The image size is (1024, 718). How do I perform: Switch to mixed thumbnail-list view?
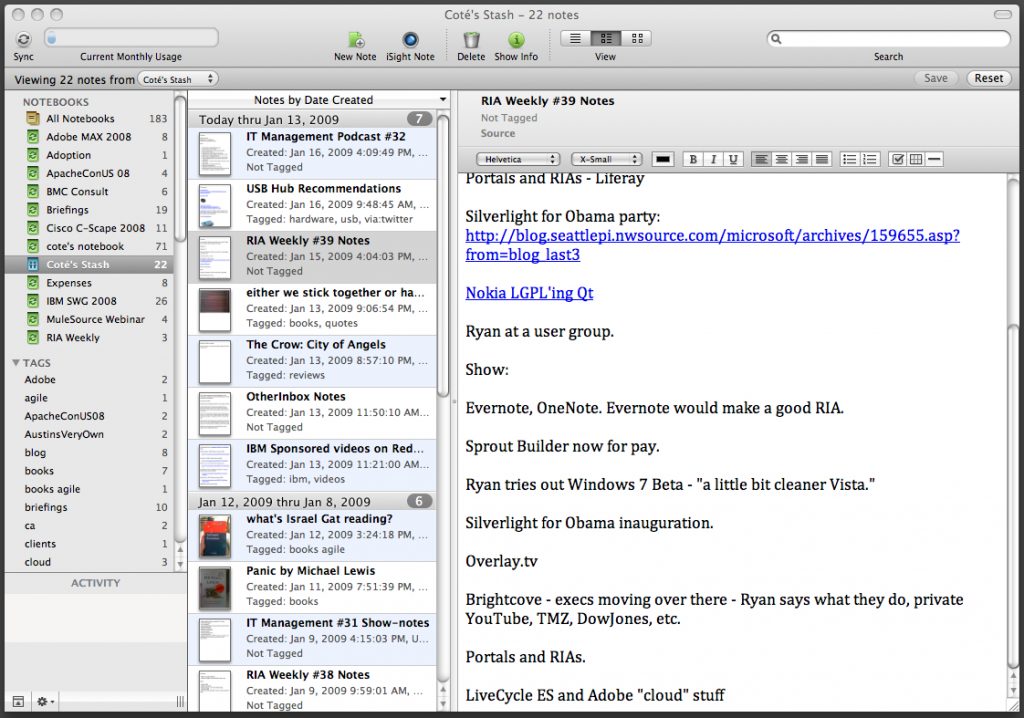(606, 39)
